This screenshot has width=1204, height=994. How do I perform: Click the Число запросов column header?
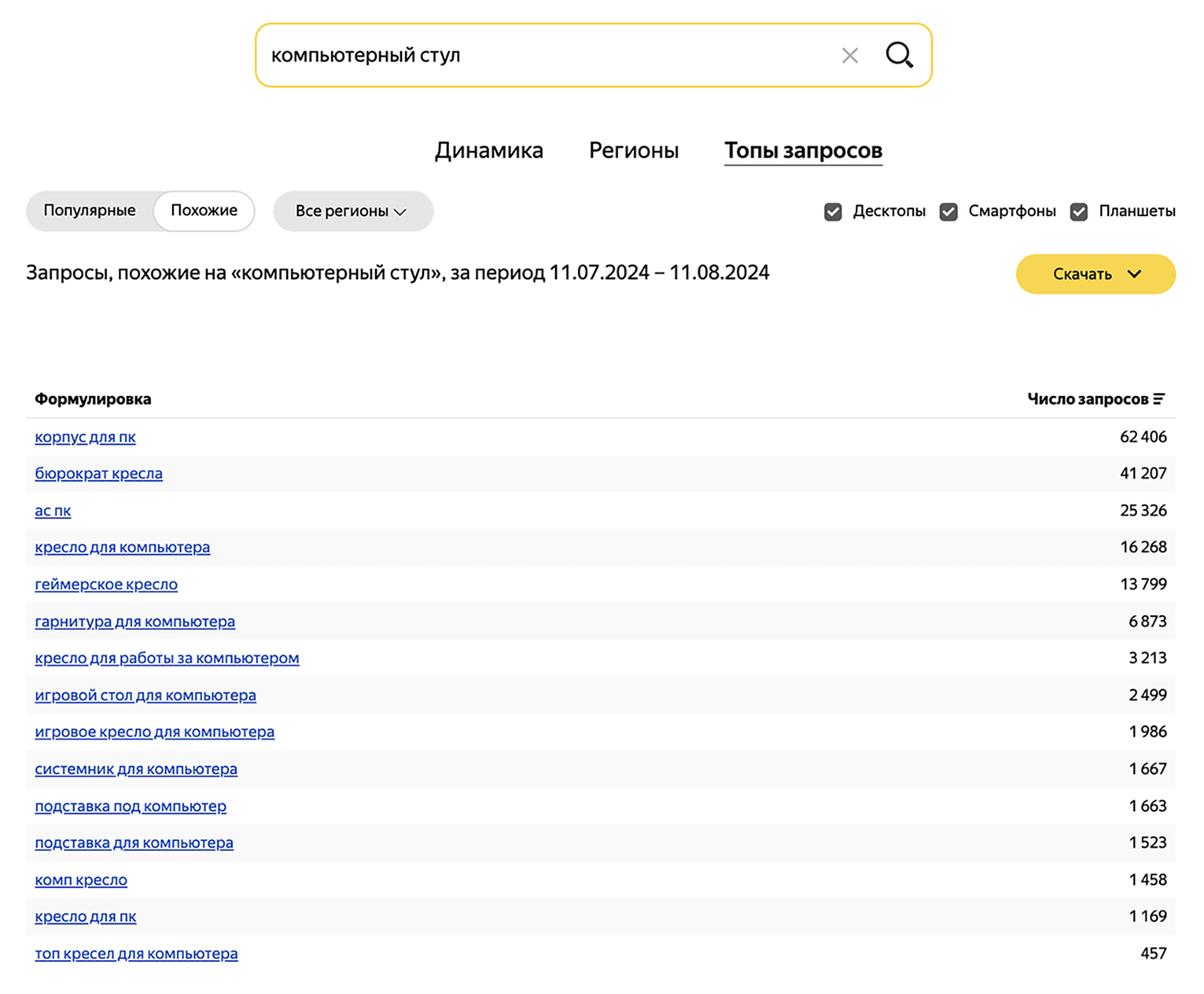pos(1087,399)
